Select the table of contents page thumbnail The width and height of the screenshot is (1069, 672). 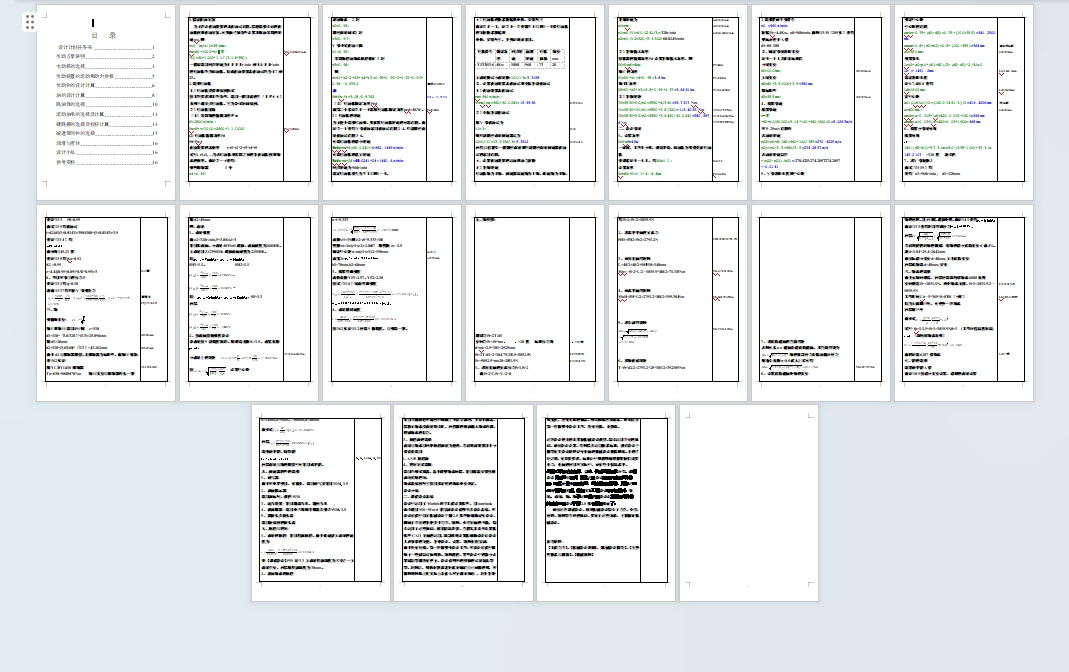point(106,102)
